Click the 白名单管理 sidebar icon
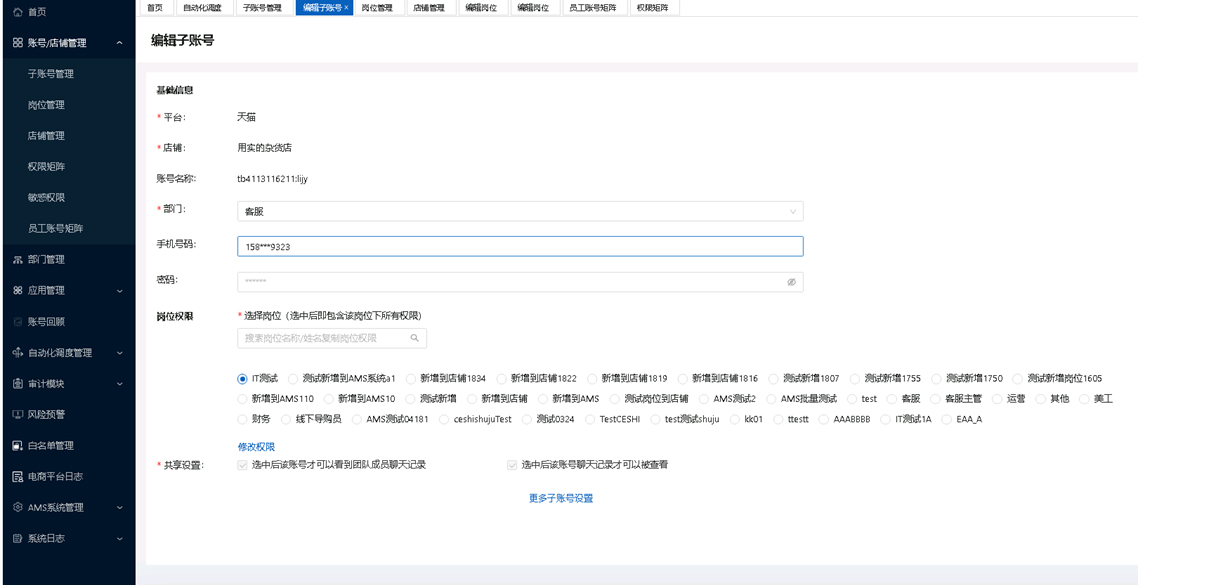This screenshot has height=585, width=1205. (x=17, y=446)
